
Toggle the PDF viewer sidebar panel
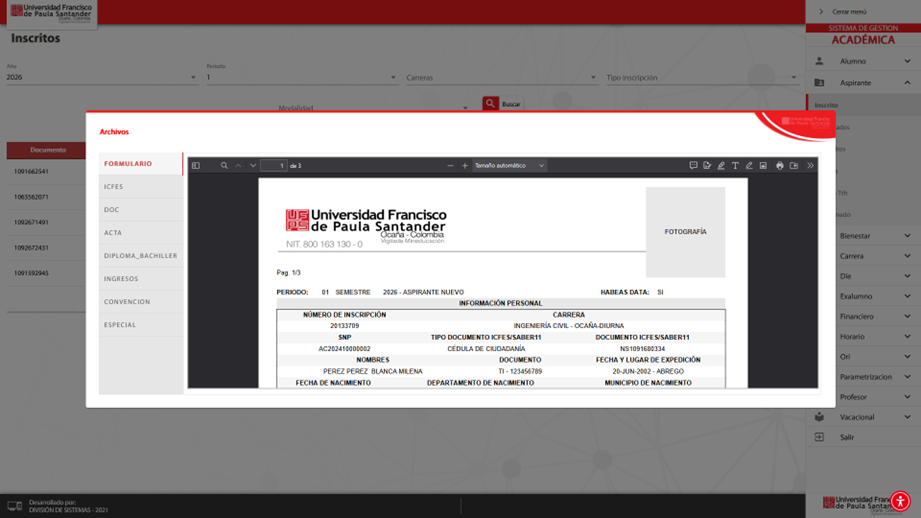196,166
